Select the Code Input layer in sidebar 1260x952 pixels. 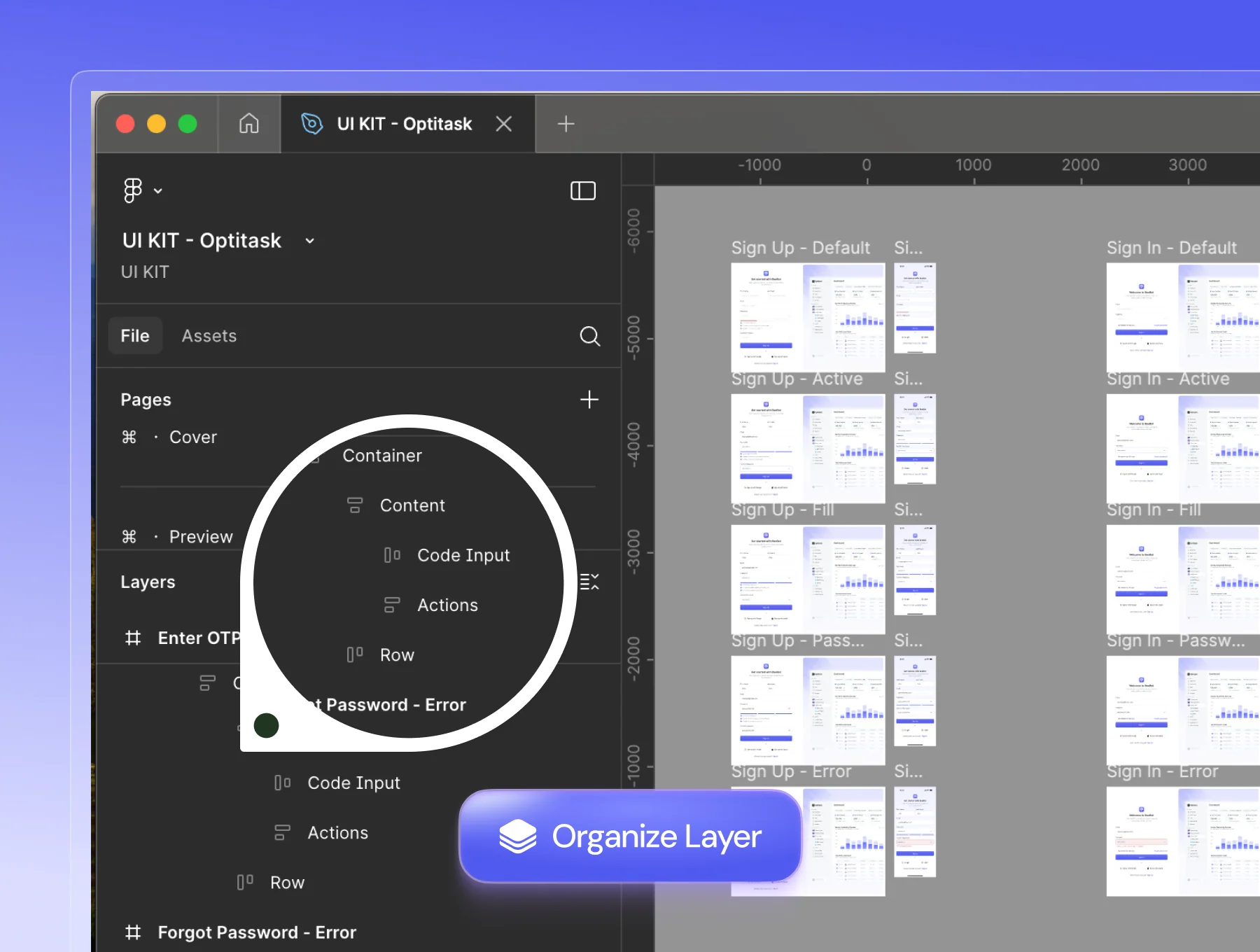(354, 783)
